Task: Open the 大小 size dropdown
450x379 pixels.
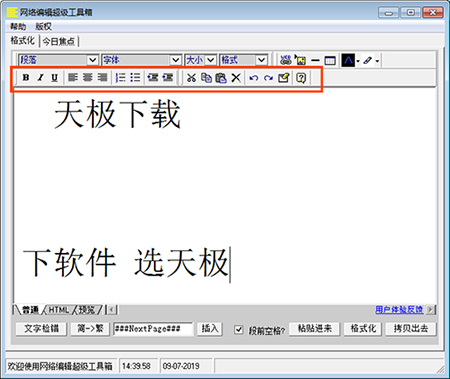Action: tap(201, 60)
